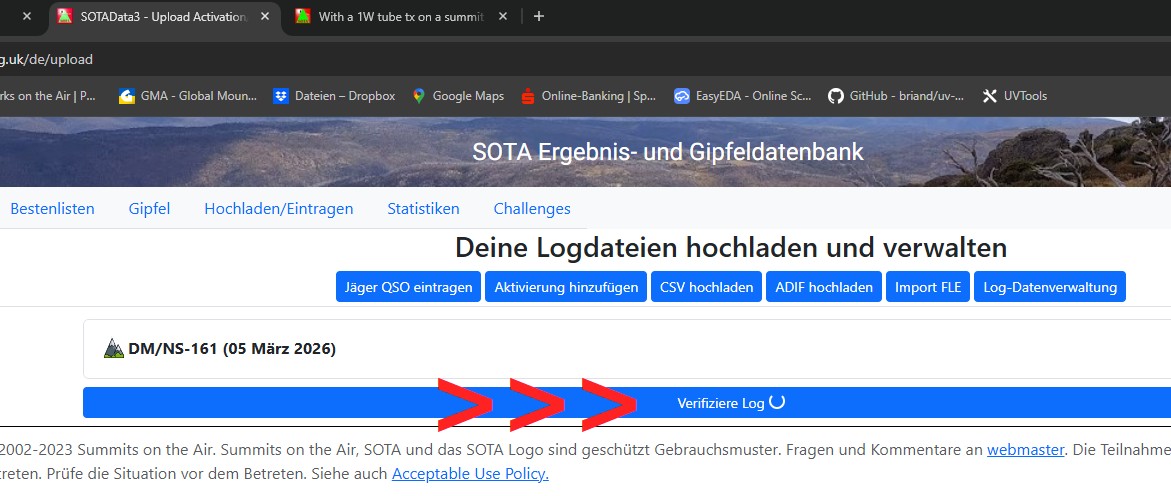Click the mountain icon beside DM/NS-161
The width and height of the screenshot is (1171, 496).
(114, 349)
